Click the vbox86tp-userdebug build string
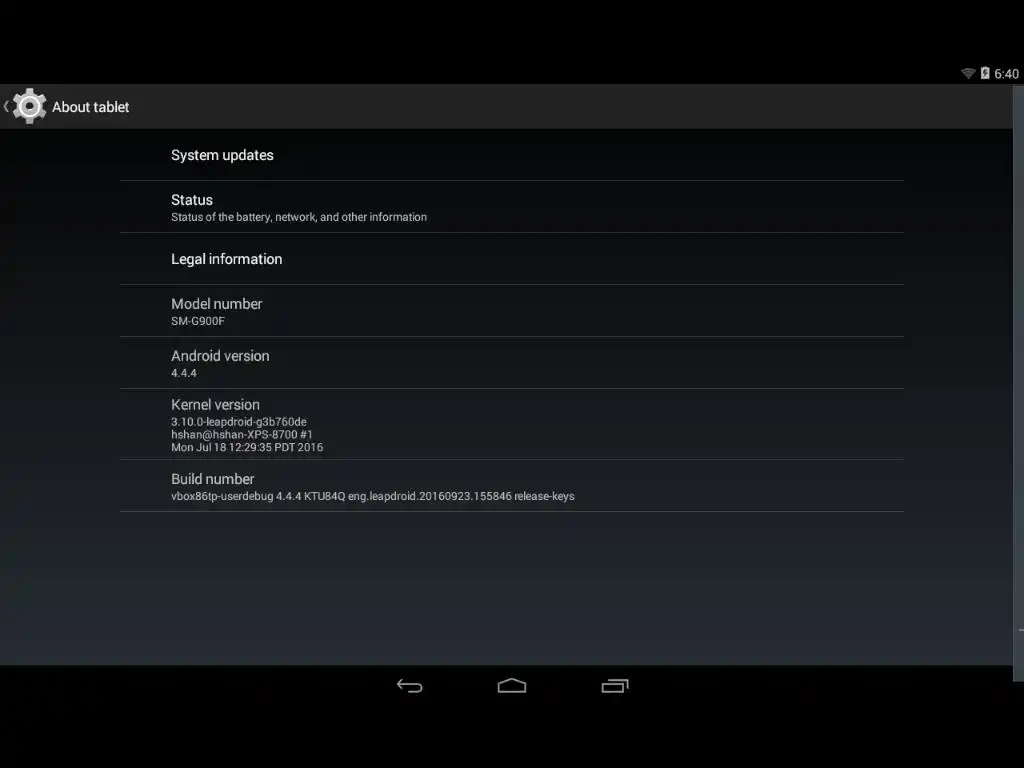1024x768 pixels. 373,496
